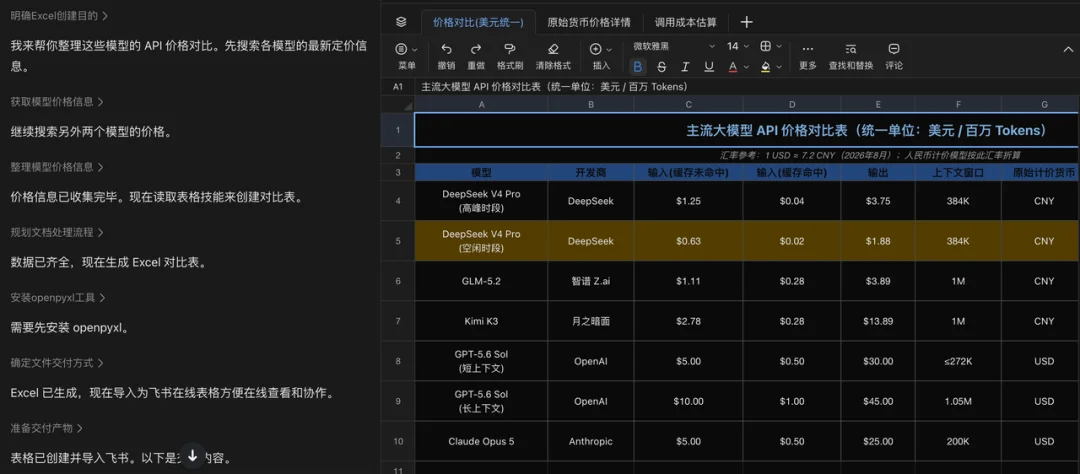Select row 8 header
This screenshot has width=1080, height=474.
(x=397, y=361)
